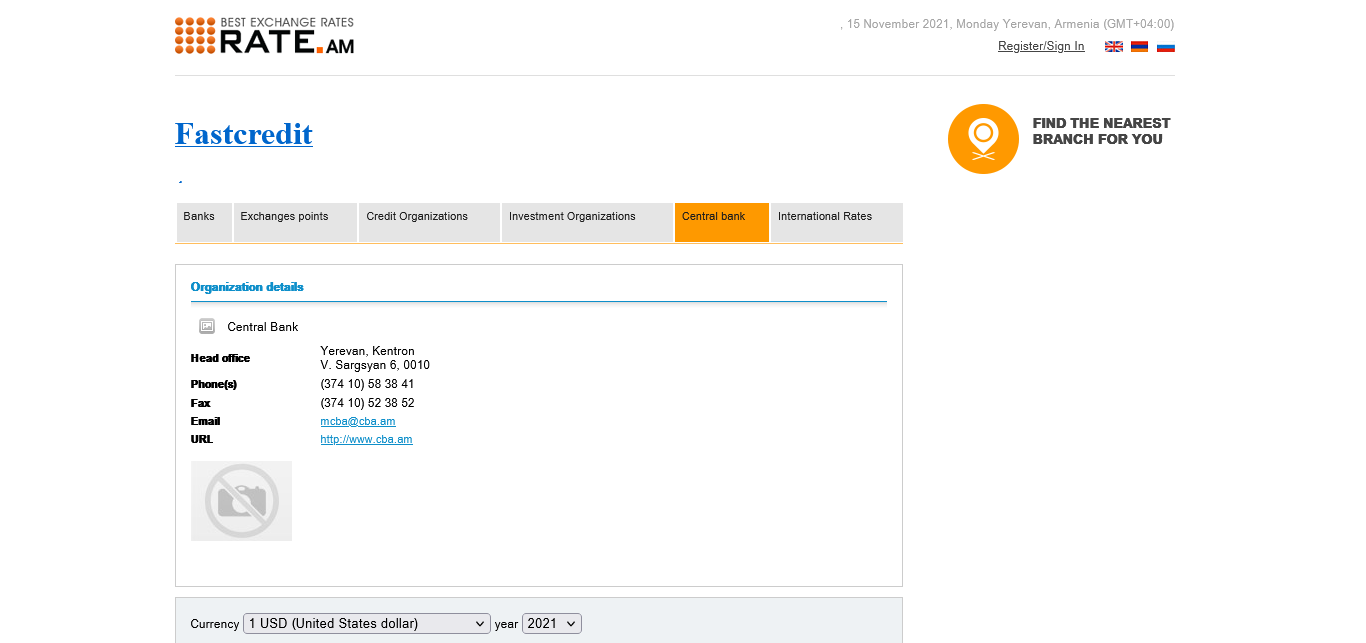Screen dimensions: 1366x643
Task: Select the Armenian flag language icon
Action: coord(1139,47)
